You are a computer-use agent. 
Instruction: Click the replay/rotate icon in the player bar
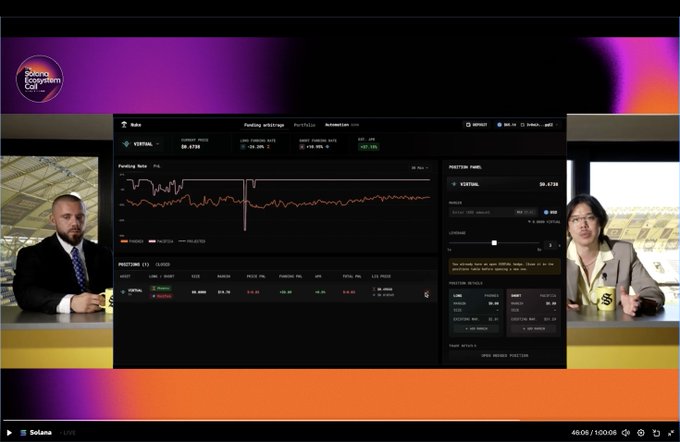tap(656, 432)
